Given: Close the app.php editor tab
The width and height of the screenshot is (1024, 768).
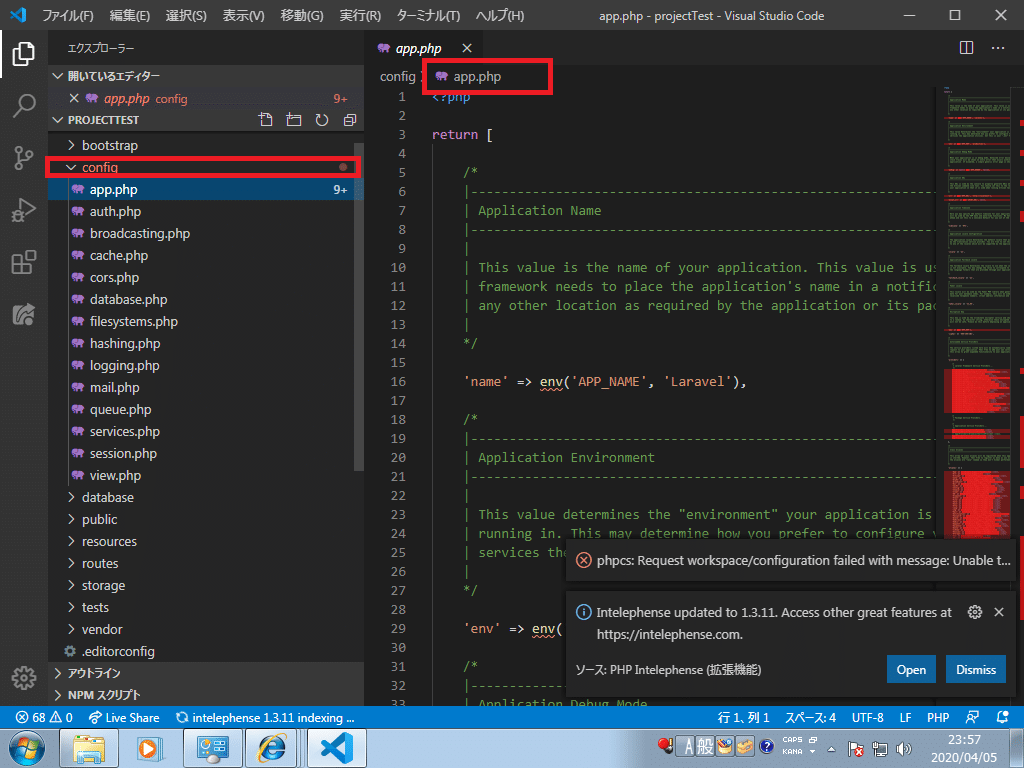Looking at the screenshot, I should click(467, 48).
